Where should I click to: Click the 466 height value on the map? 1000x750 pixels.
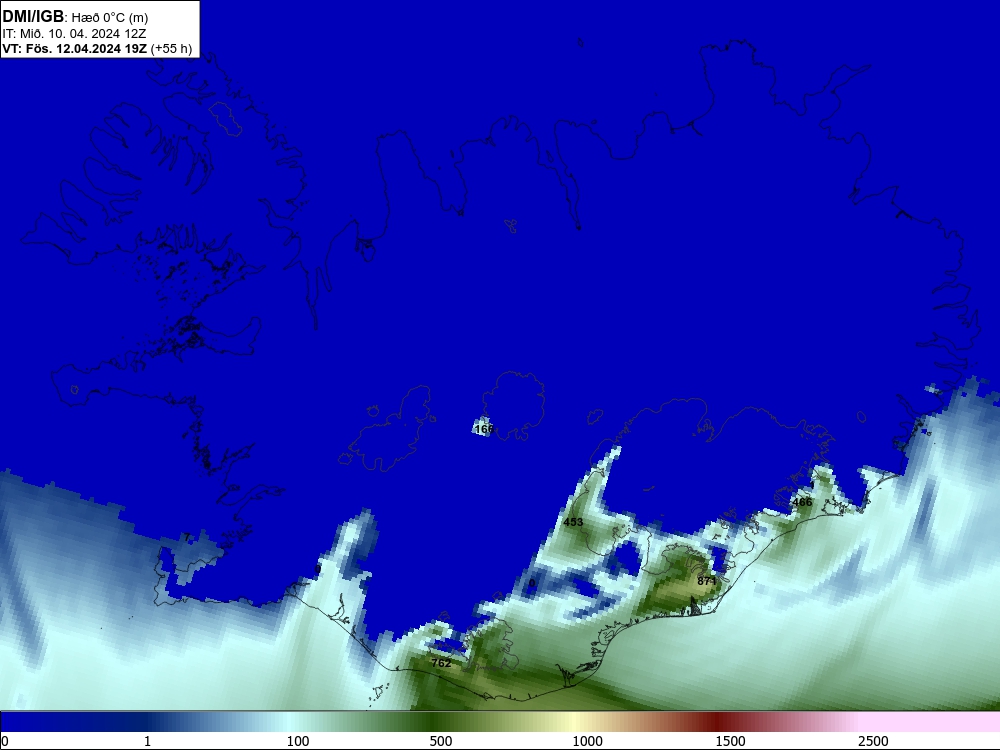(x=802, y=502)
